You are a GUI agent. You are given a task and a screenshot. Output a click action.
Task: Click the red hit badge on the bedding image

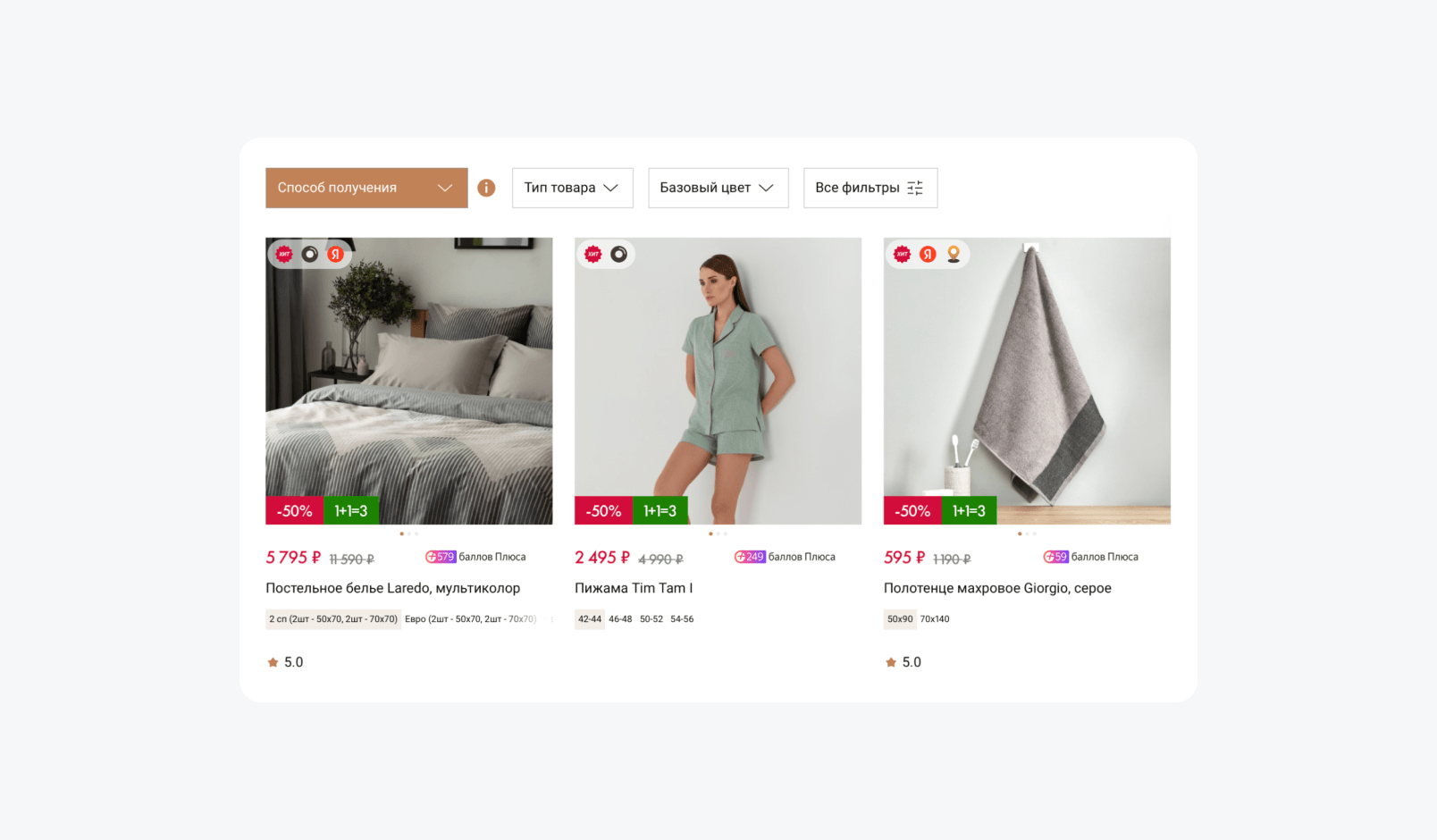pos(284,255)
